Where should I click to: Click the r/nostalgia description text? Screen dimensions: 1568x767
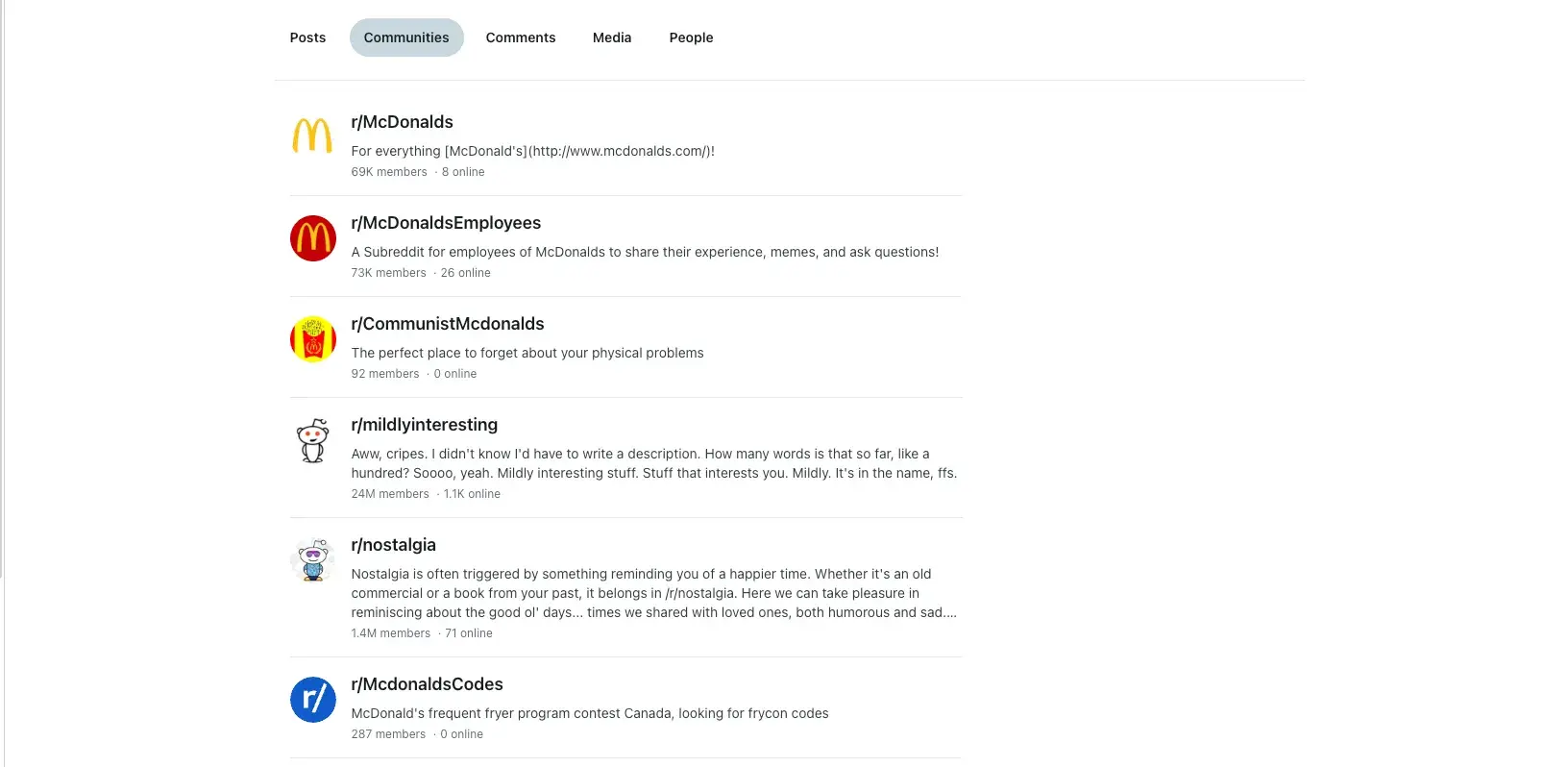pyautogui.click(x=653, y=593)
